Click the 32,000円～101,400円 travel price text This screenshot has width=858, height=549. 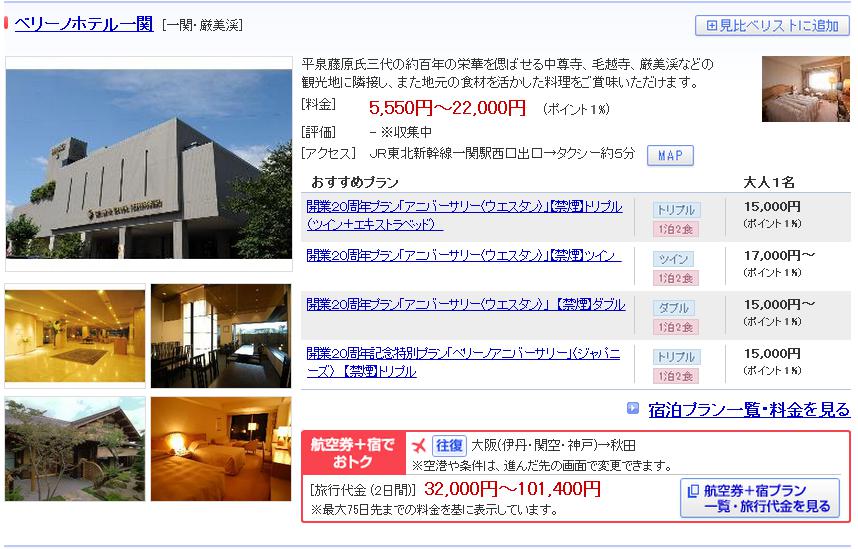pyautogui.click(x=512, y=488)
